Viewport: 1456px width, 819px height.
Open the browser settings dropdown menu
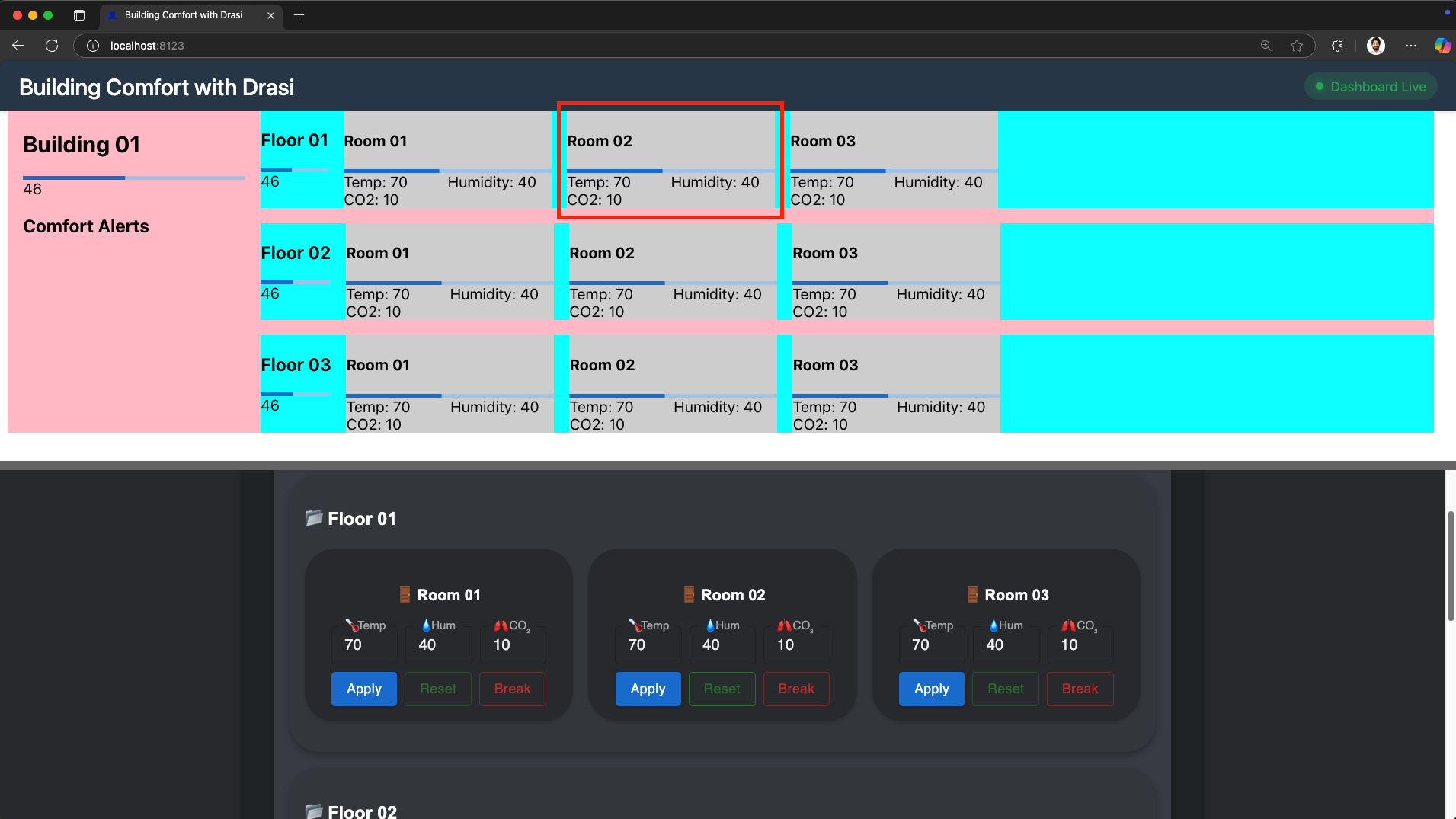coord(1410,46)
